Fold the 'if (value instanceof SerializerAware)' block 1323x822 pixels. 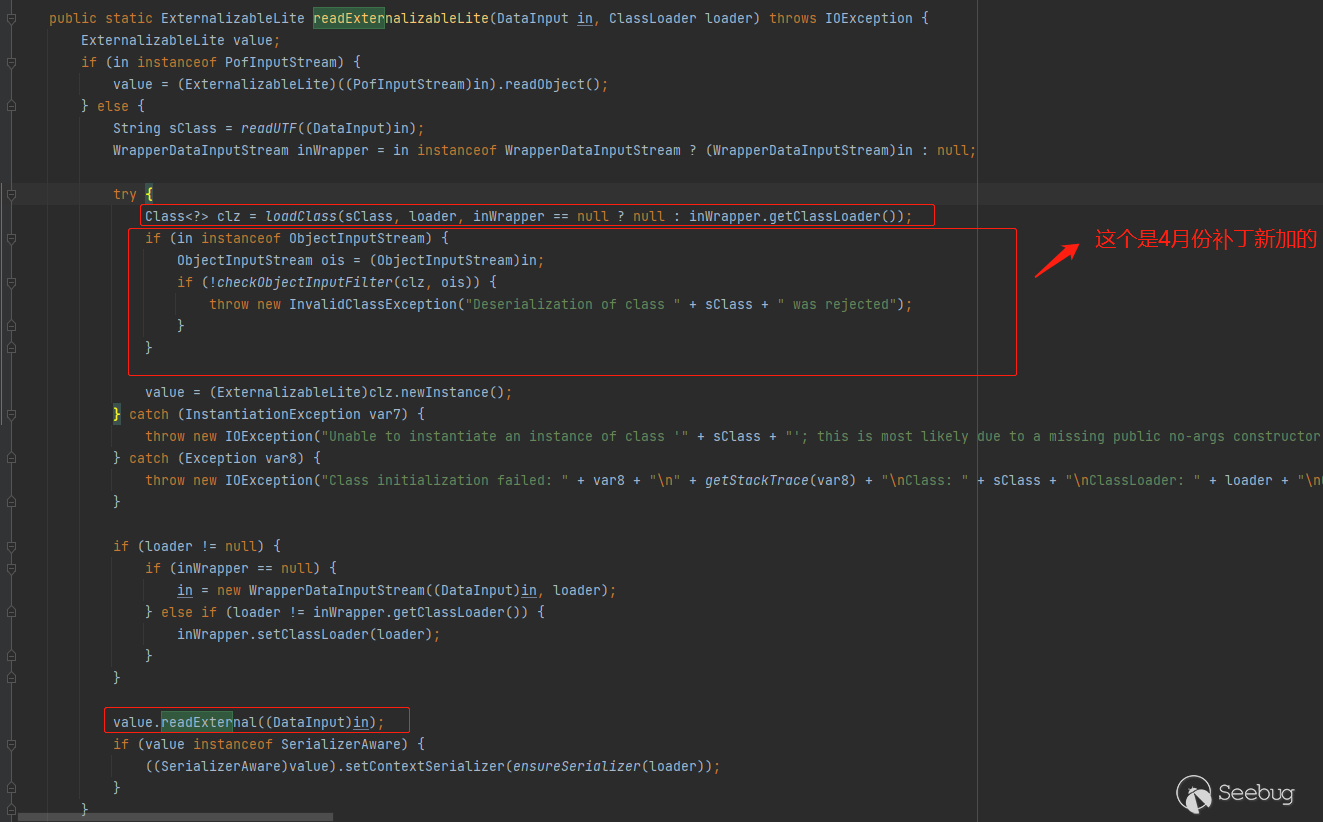point(11,745)
